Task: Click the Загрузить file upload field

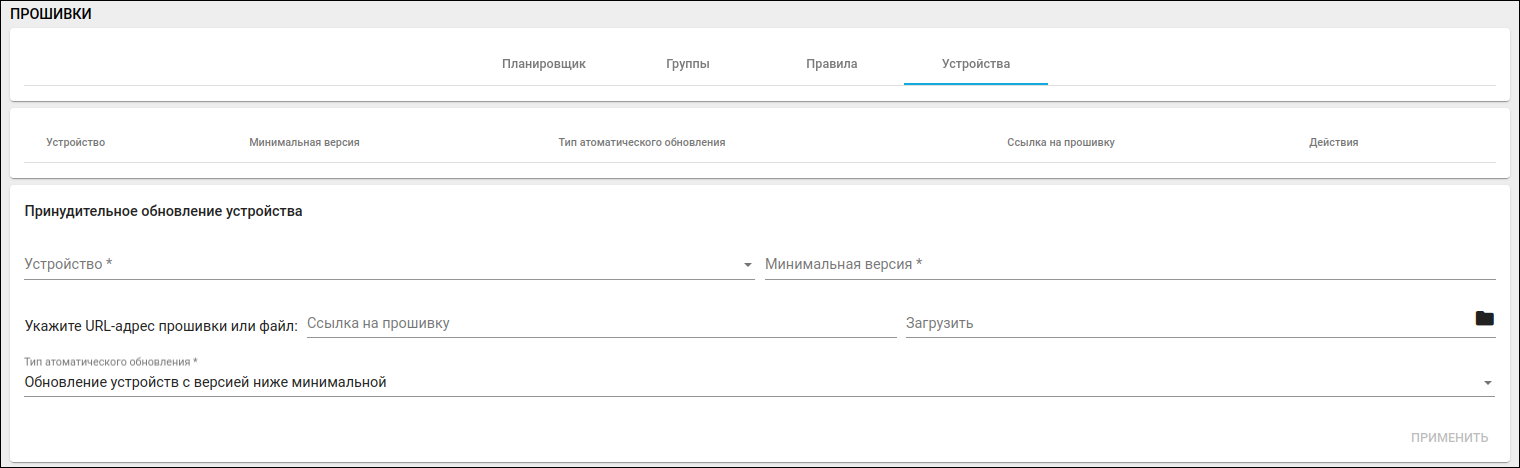Action: 1185,324
